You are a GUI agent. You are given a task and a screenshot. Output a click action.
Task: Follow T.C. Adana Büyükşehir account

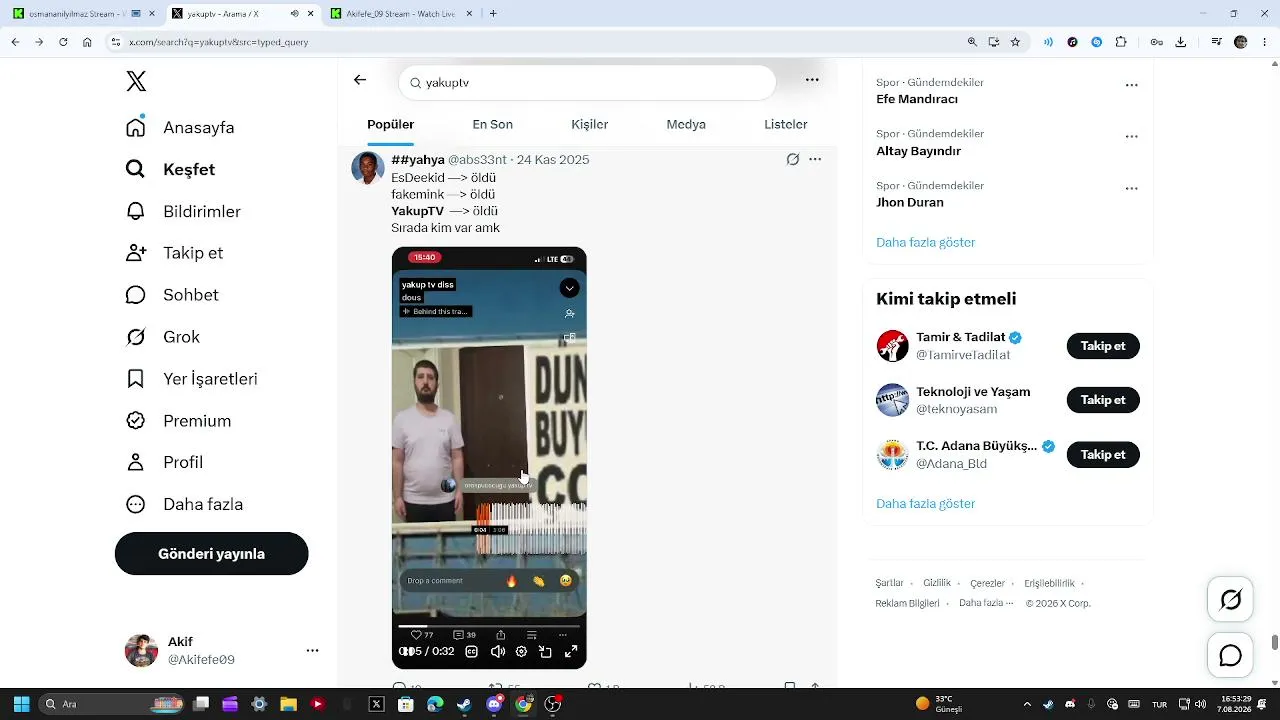pyautogui.click(x=1103, y=455)
